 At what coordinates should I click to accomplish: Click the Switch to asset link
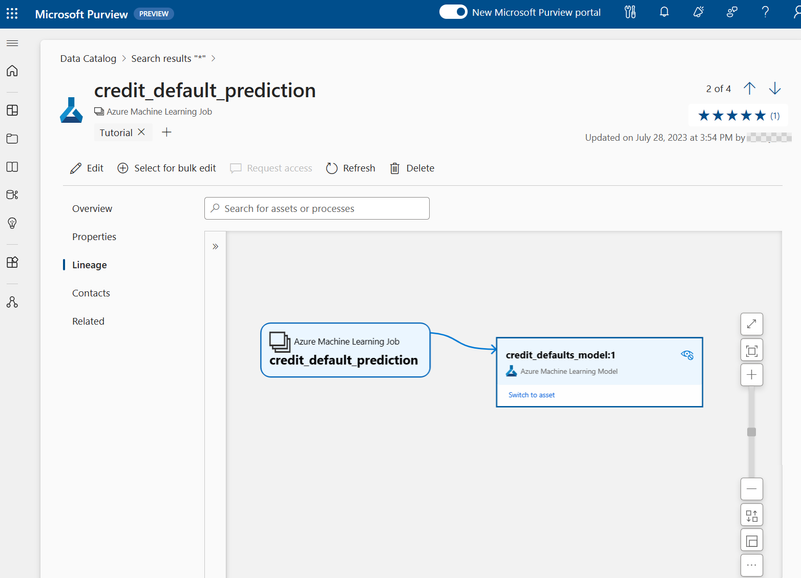[x=531, y=395]
